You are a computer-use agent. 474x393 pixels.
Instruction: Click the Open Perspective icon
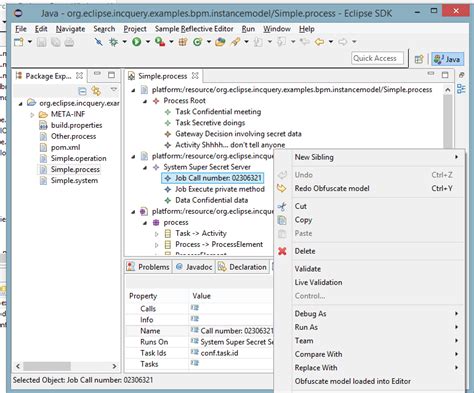(x=419, y=59)
